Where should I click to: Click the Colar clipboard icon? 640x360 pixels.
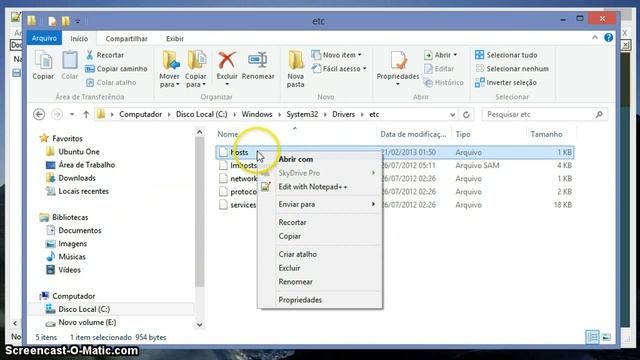69,65
